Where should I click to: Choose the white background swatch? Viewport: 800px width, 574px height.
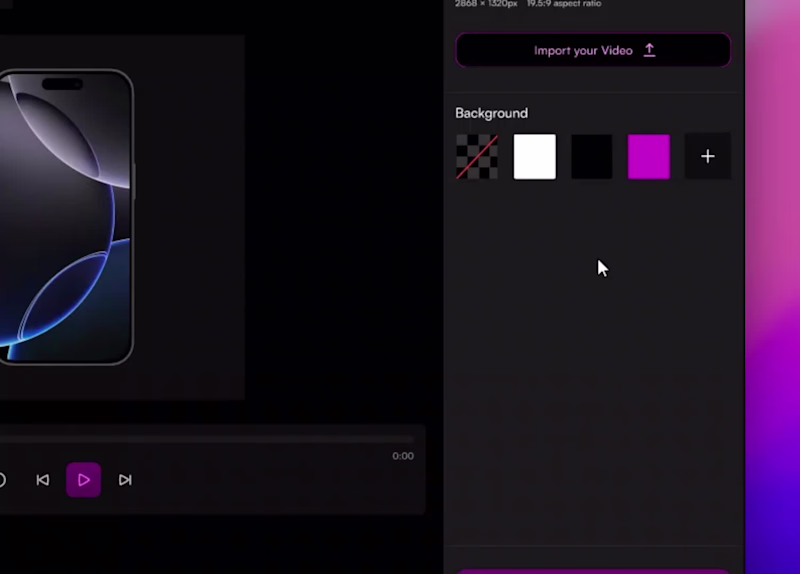tap(535, 157)
